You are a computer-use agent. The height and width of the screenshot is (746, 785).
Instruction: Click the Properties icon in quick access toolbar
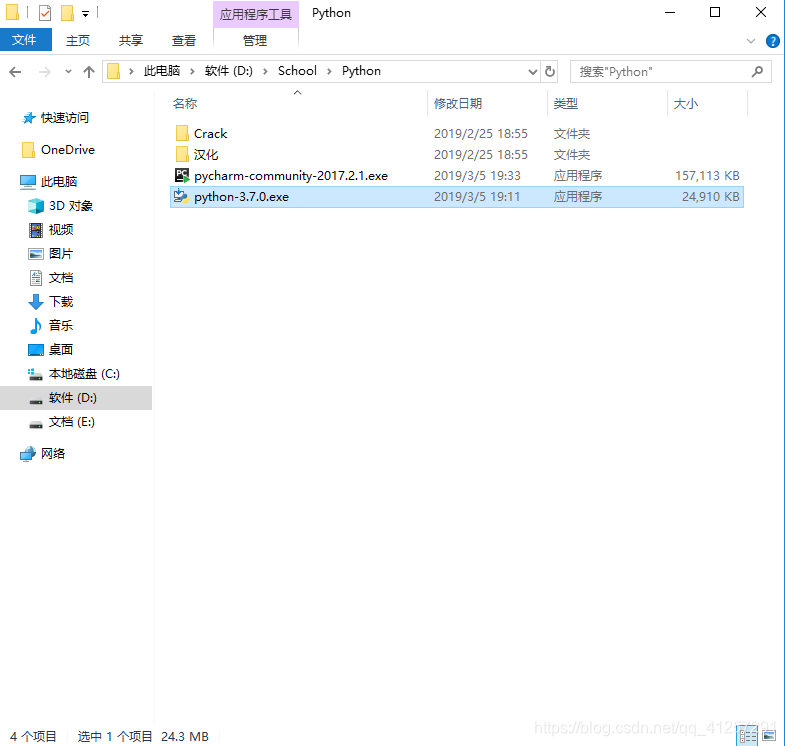[x=45, y=13]
